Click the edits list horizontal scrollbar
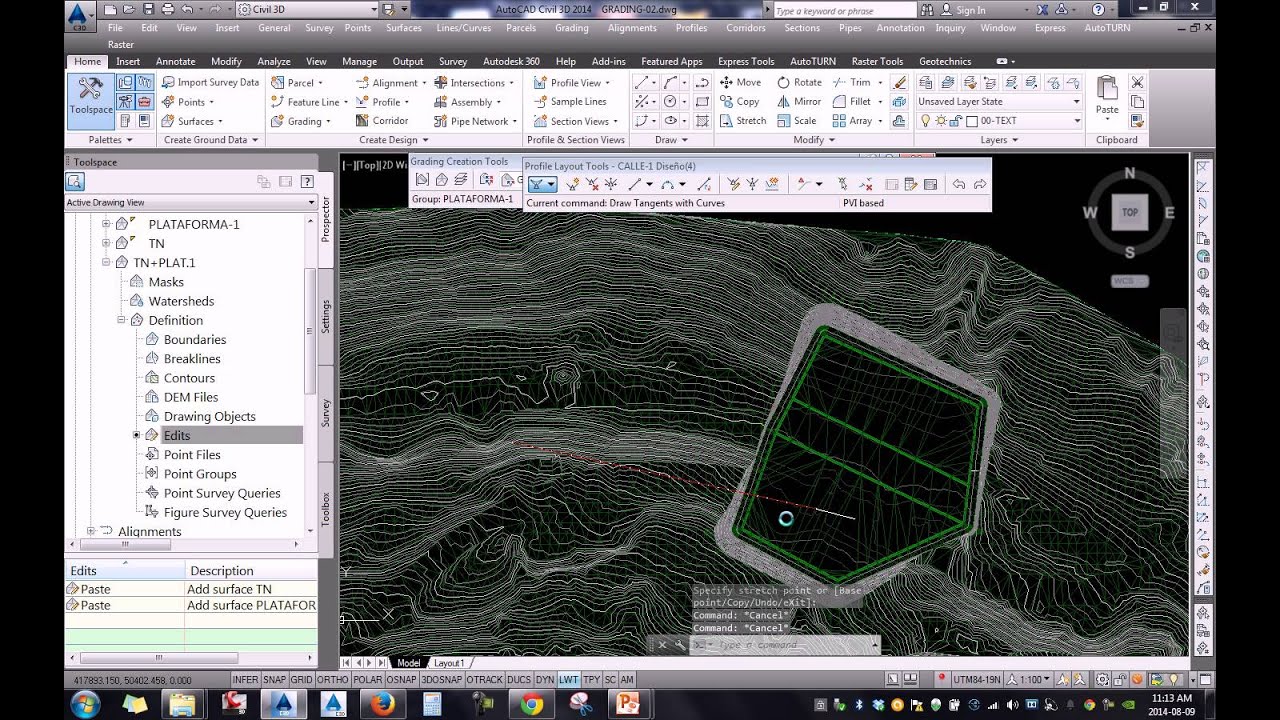Image resolution: width=1280 pixels, height=720 pixels. pos(159,657)
